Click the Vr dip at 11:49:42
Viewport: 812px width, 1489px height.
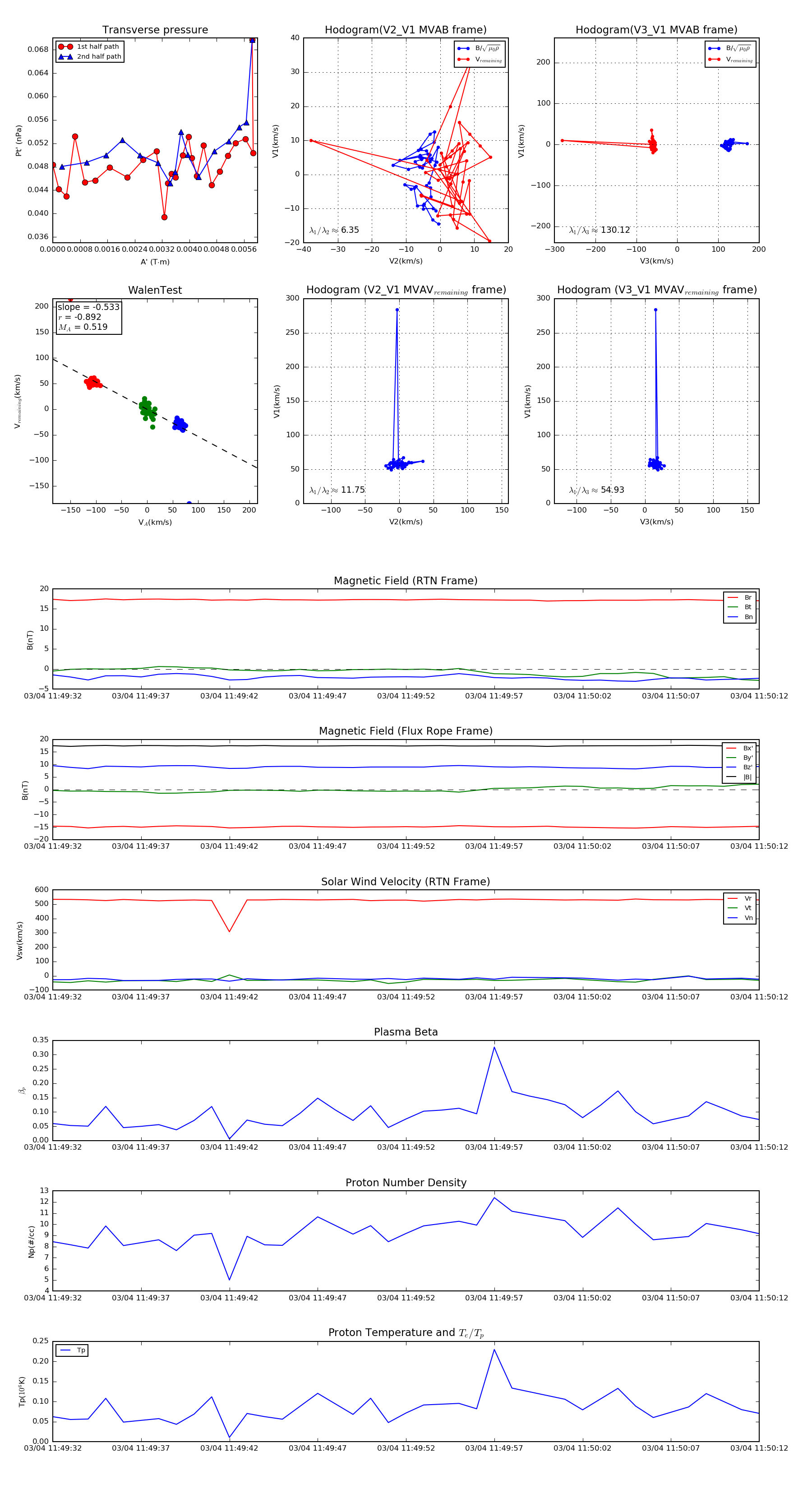[x=230, y=931]
